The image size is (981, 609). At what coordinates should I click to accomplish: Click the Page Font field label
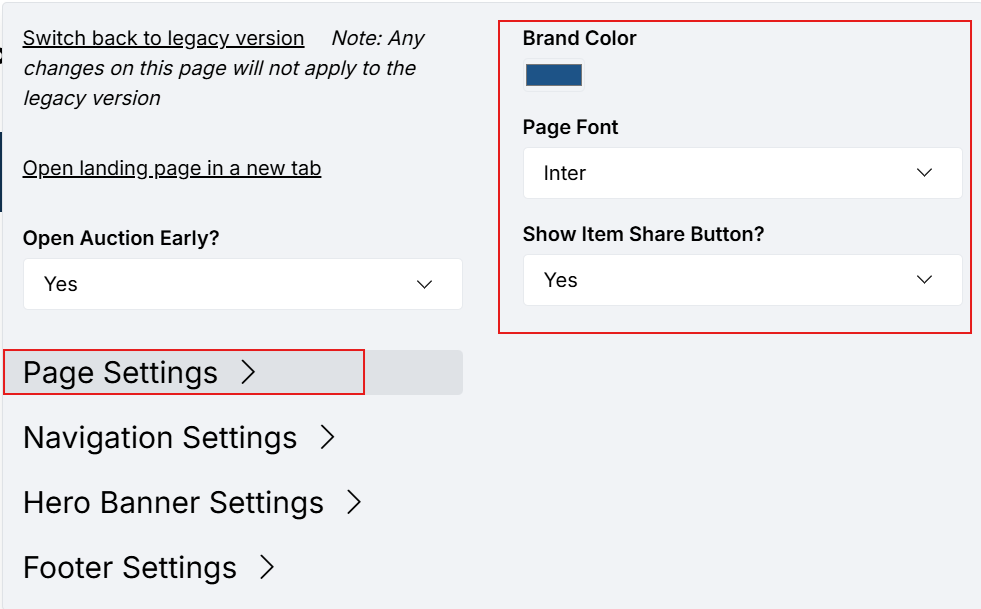570,127
